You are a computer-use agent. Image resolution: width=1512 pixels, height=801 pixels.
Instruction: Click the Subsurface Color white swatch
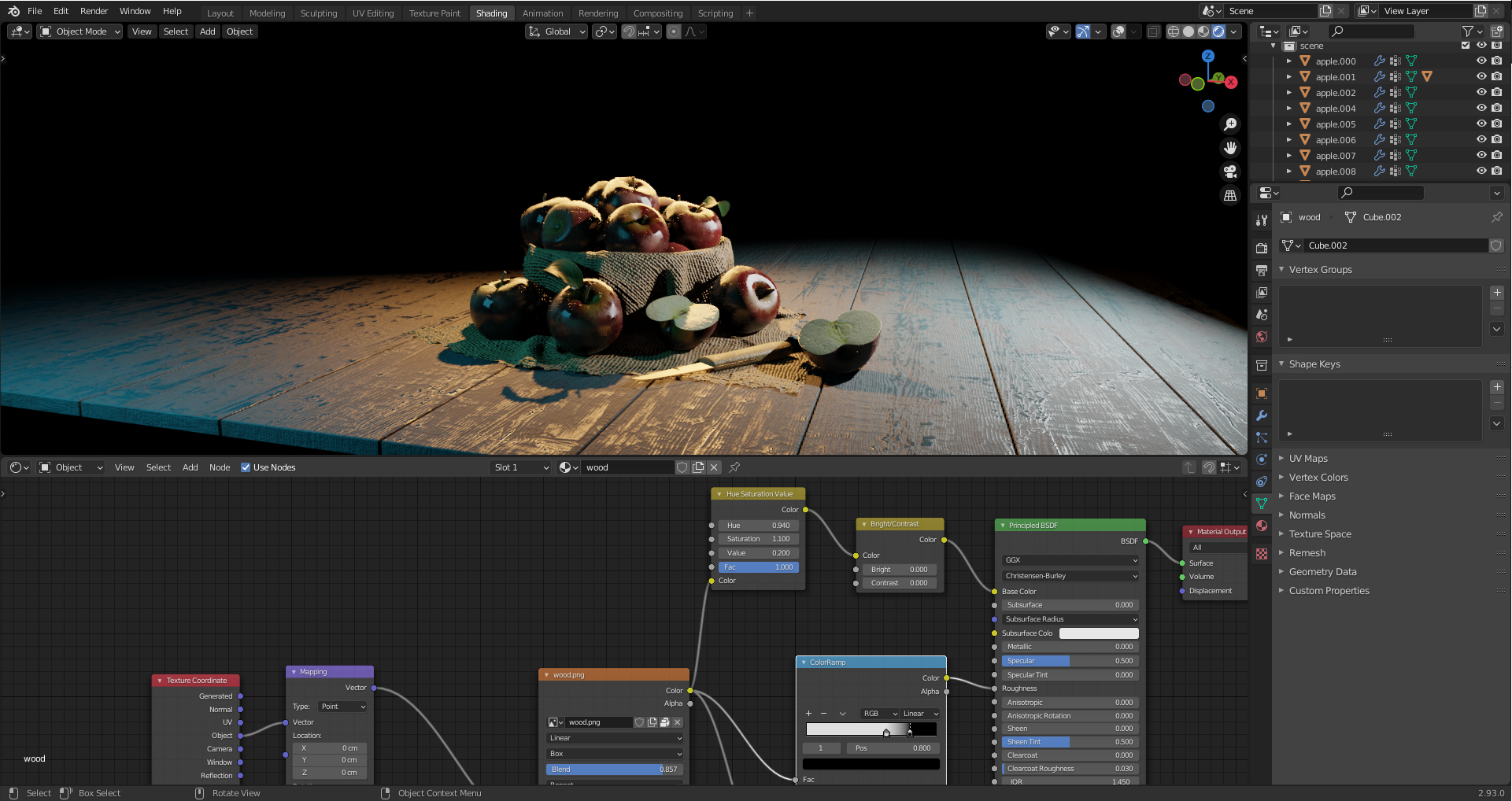tap(1098, 633)
